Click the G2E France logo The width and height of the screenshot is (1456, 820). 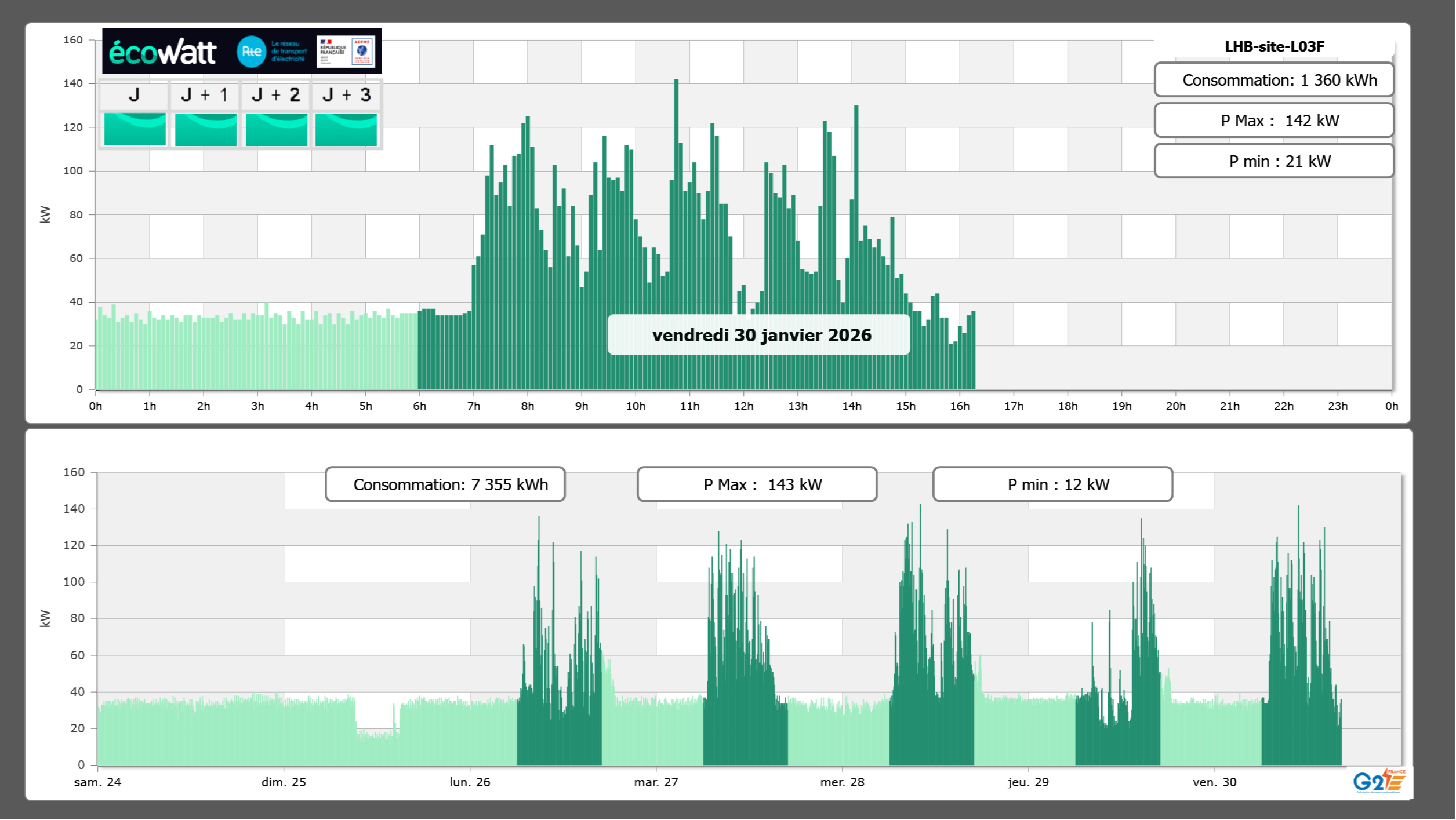[x=1379, y=781]
